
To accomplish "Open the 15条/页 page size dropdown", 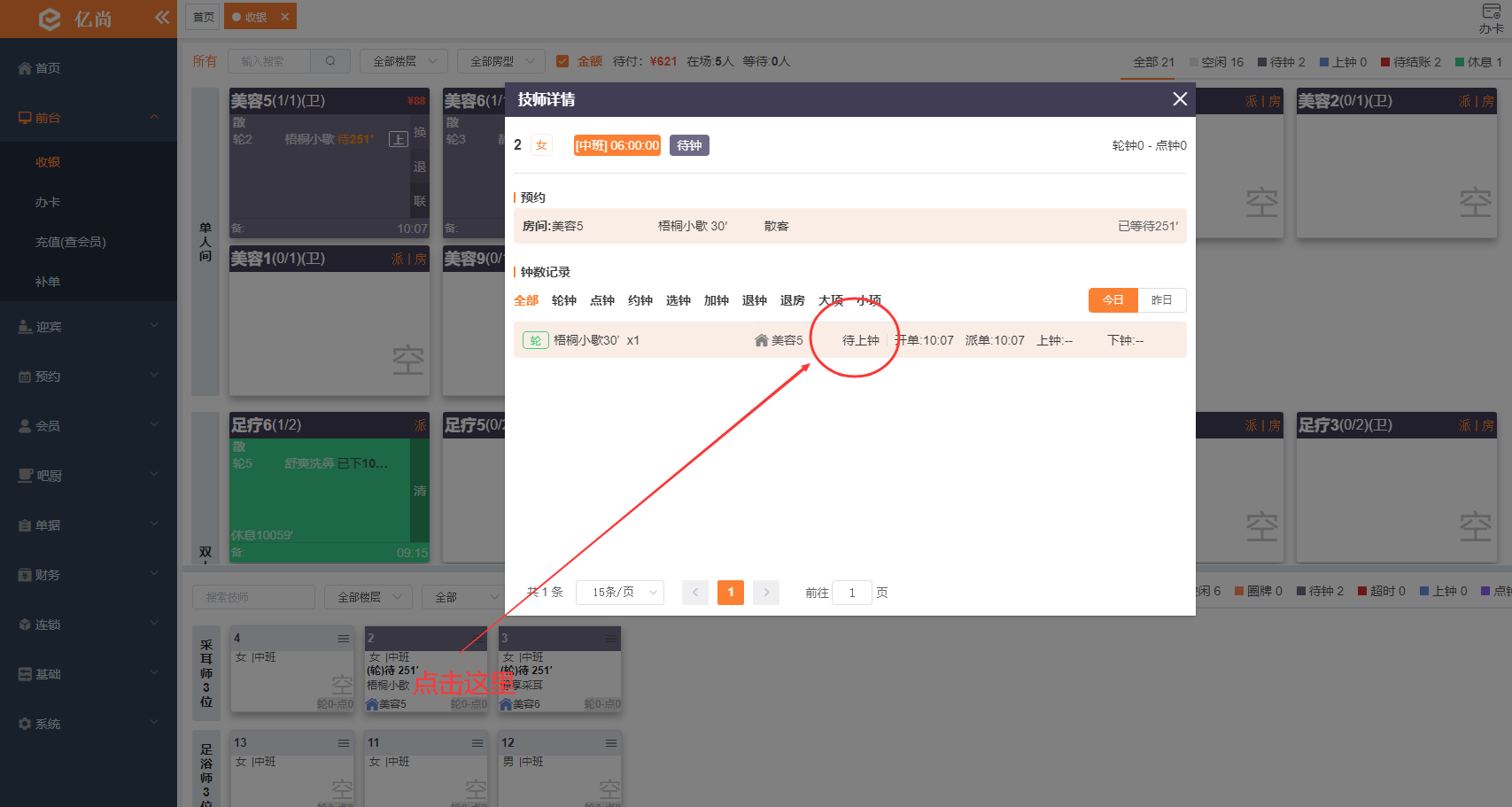I will coord(620,592).
